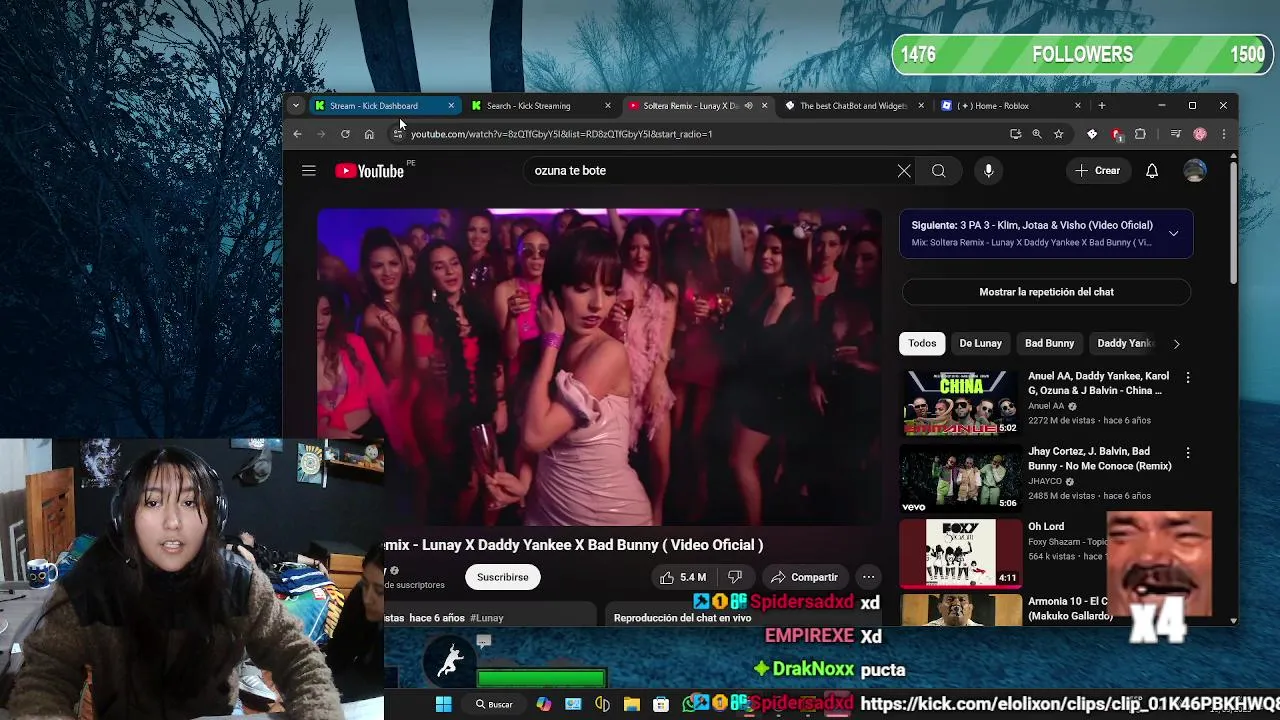Viewport: 1280px width, 720px height.
Task: Submit search with the magnifier icon
Action: pyautogui.click(x=938, y=171)
